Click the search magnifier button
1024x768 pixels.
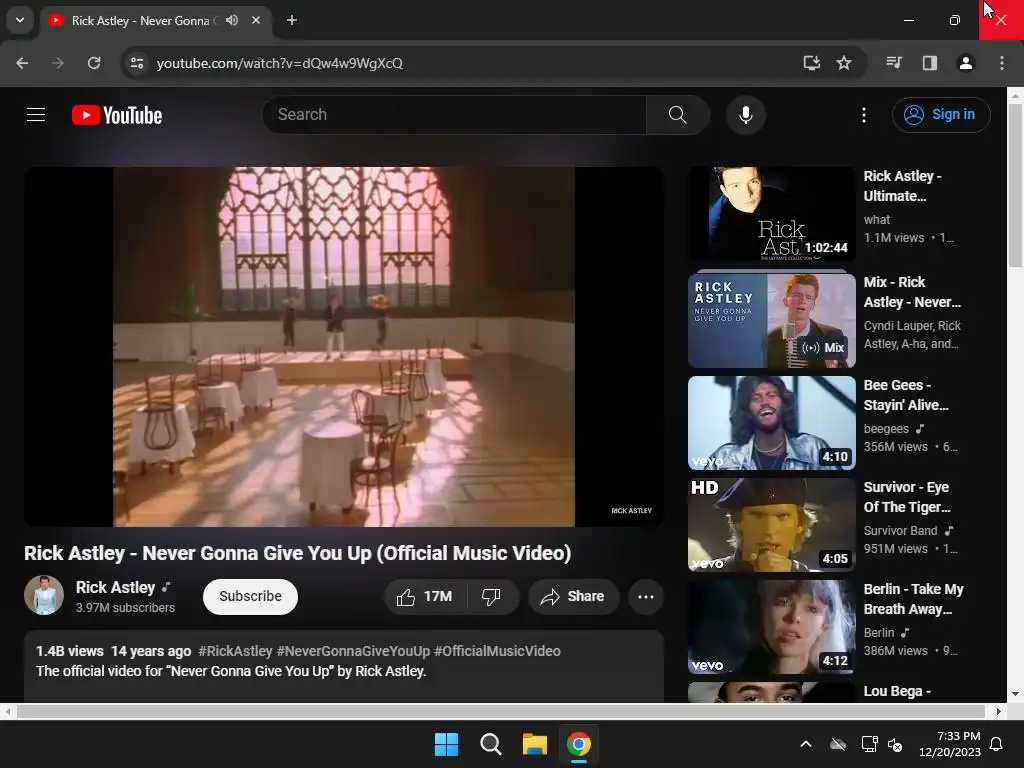click(x=677, y=115)
